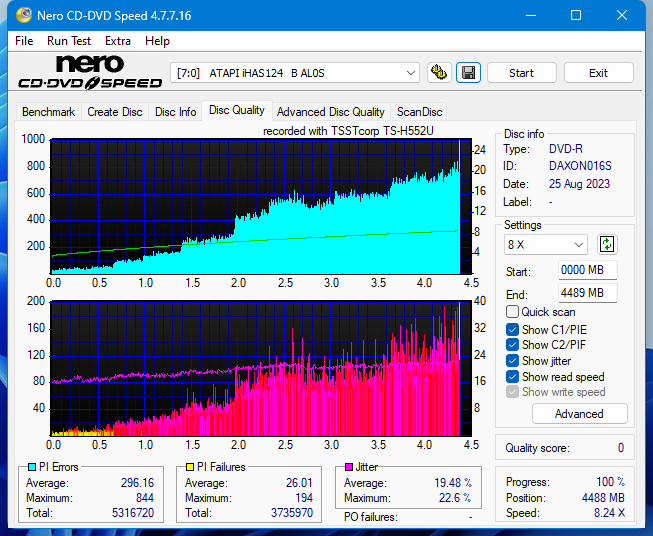Open the Run Test menu
This screenshot has height=536, width=653.
(69, 41)
